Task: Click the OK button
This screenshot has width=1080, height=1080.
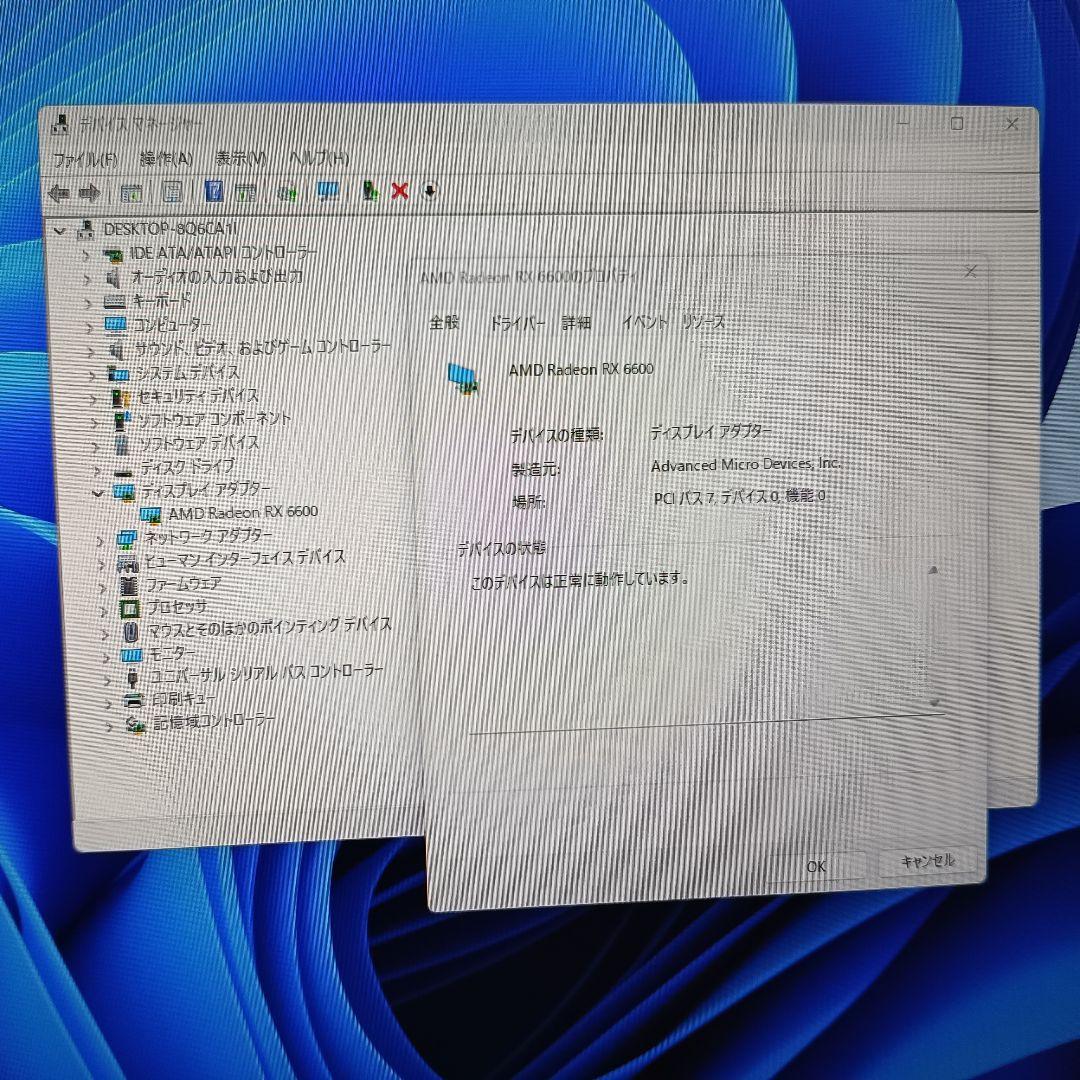Action: point(819,866)
